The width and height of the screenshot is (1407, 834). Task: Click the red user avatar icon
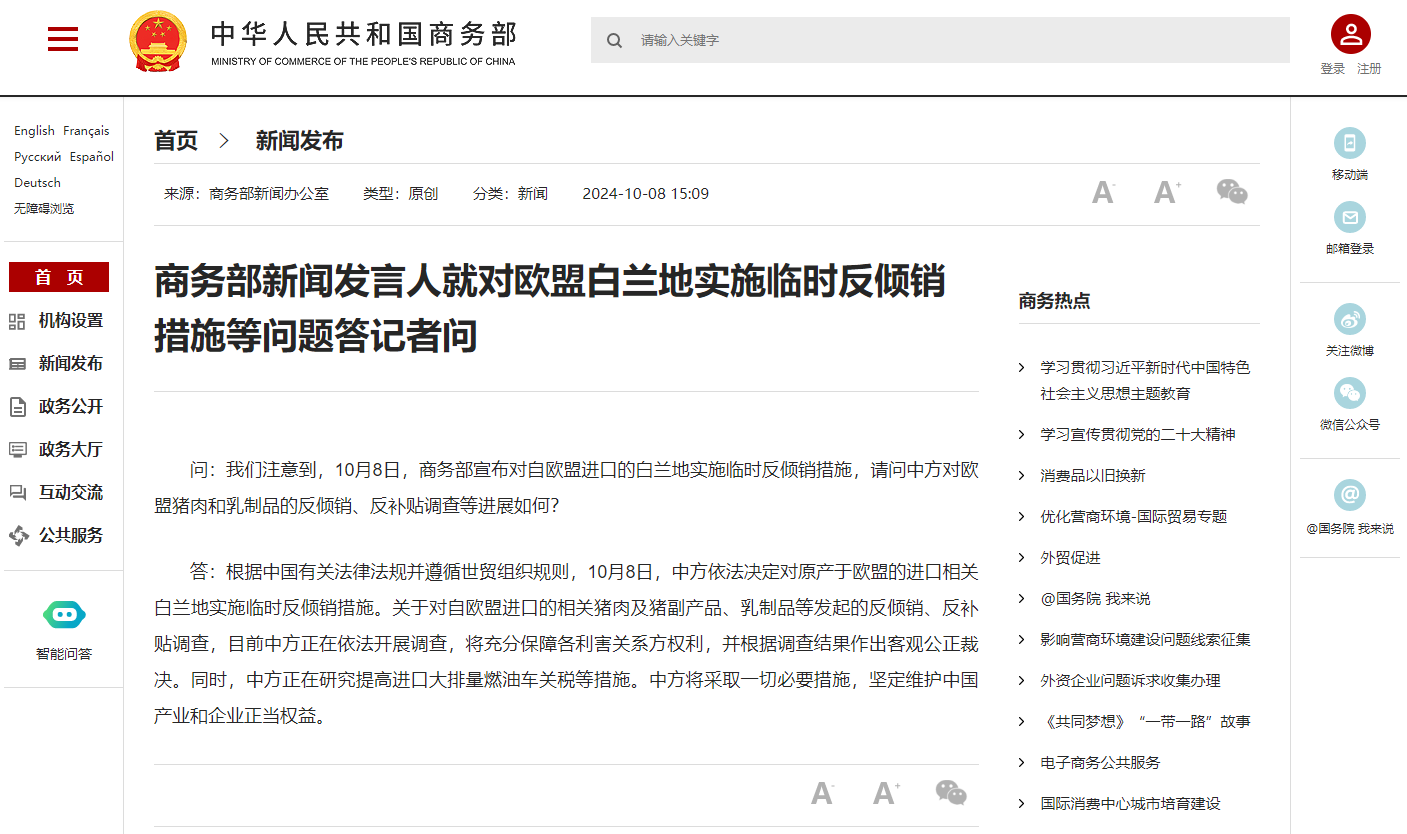1350,35
